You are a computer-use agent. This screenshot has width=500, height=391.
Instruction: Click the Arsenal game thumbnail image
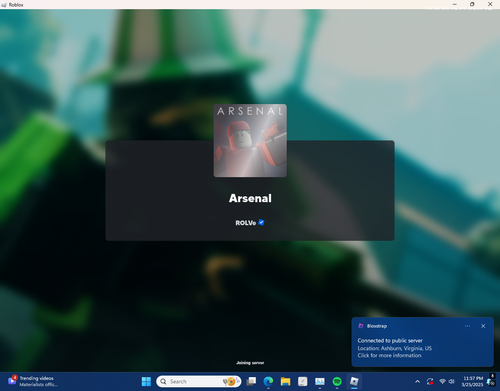click(250, 140)
